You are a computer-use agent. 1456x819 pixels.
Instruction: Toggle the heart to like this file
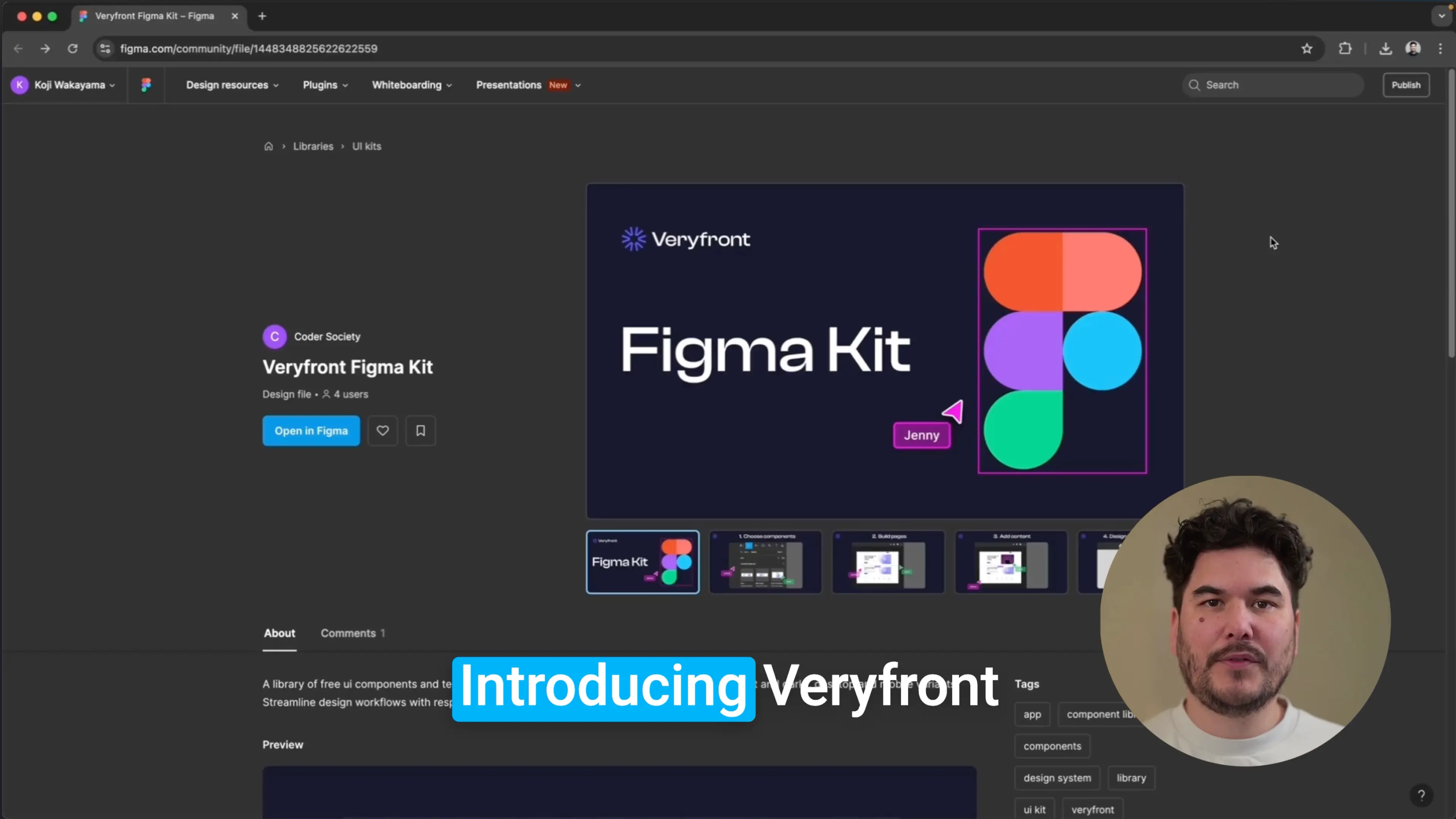pyautogui.click(x=383, y=431)
